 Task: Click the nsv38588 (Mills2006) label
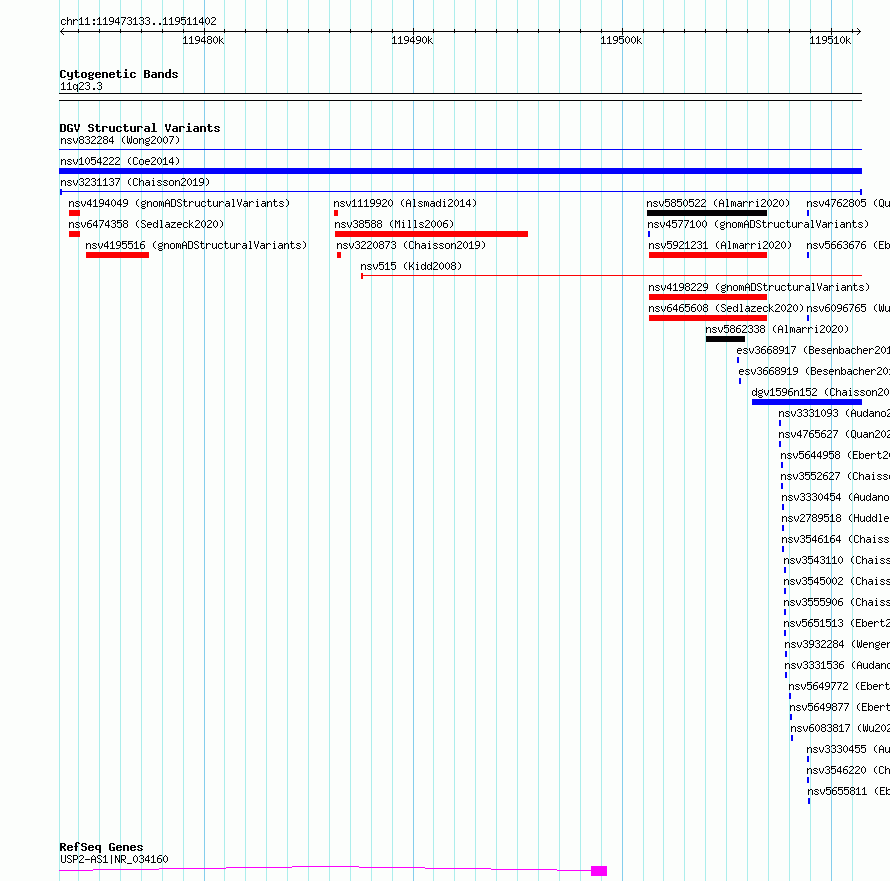394,224
